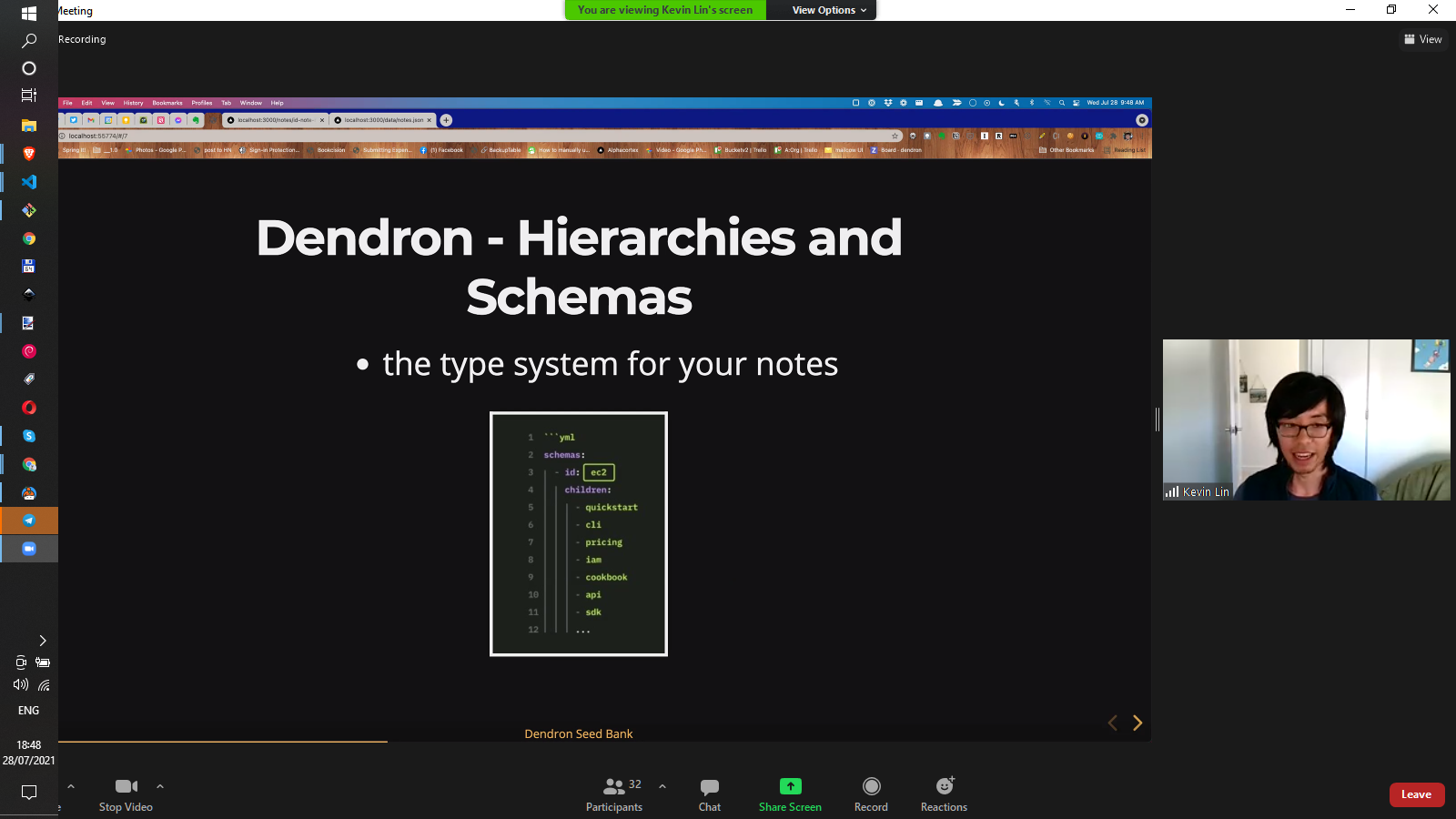Open the Windows notification center

[29, 793]
